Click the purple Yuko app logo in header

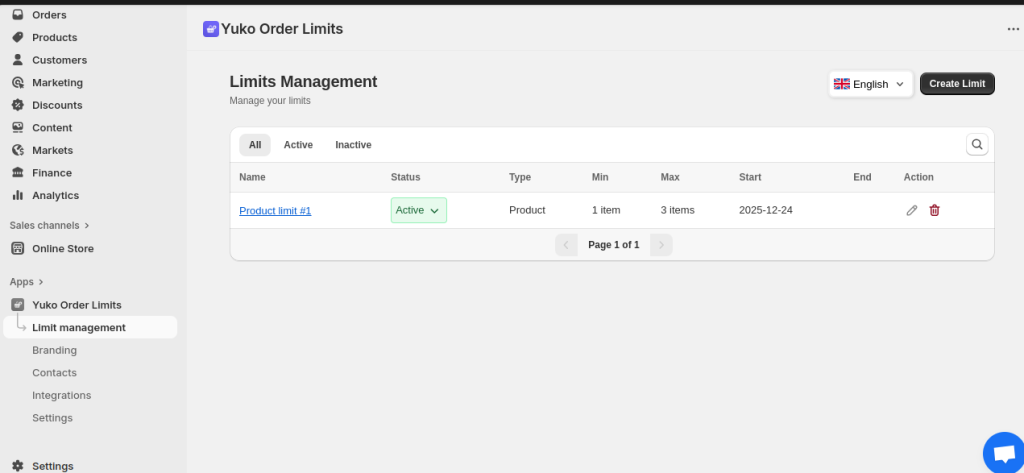click(210, 29)
